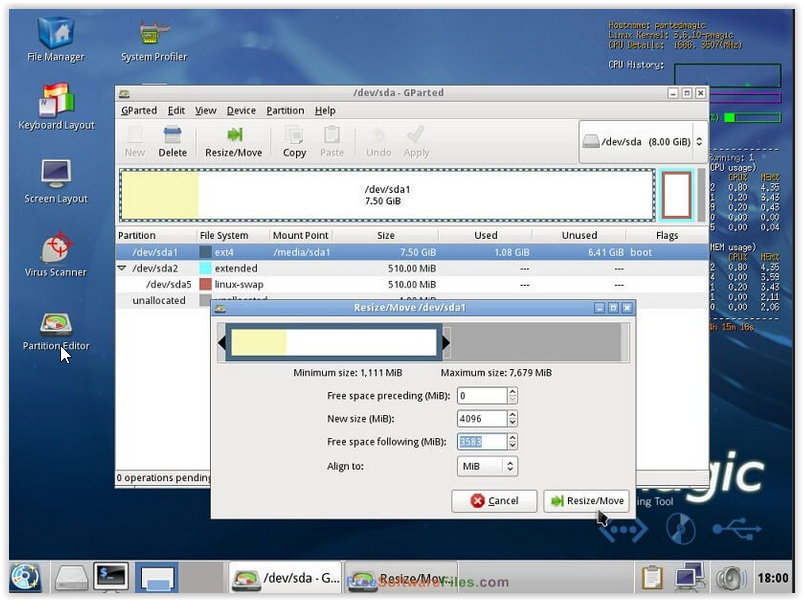Open the GParted menu
Image resolution: width=803 pixels, height=601 pixels.
tap(139, 111)
